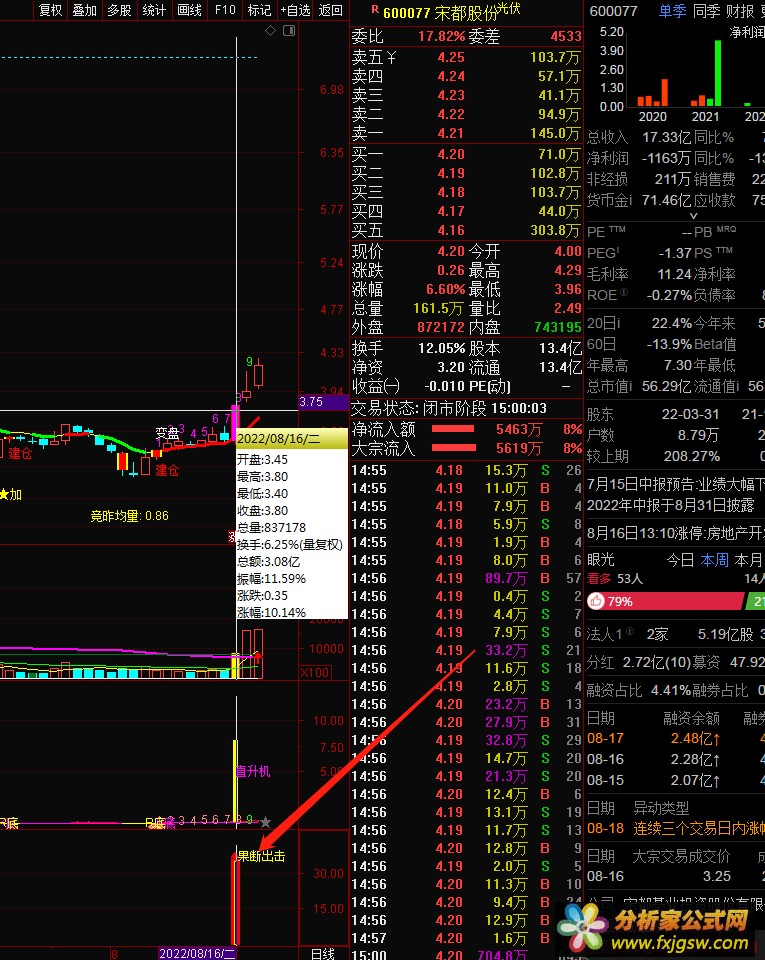Expand the financial summary down chevron

pos(693,216)
